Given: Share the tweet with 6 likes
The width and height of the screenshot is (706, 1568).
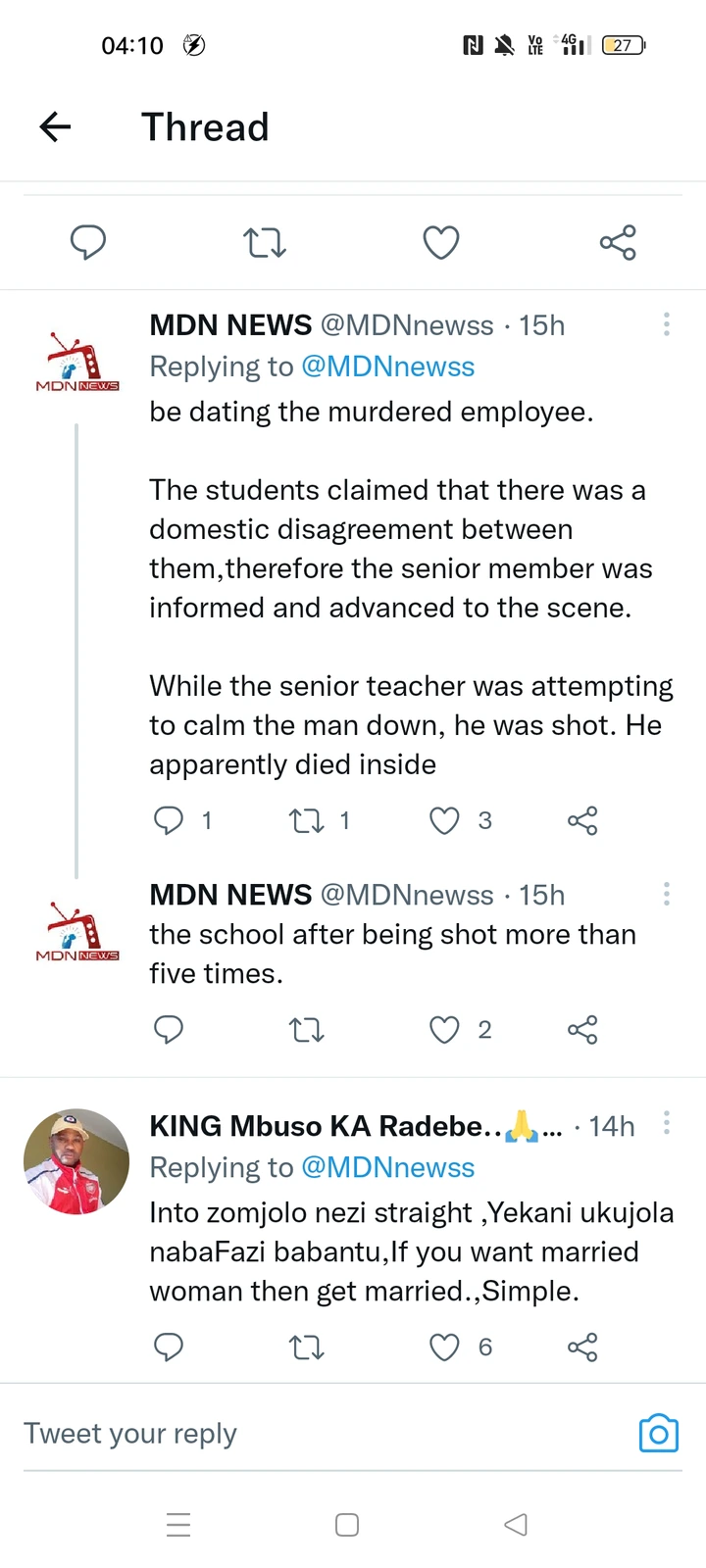Looking at the screenshot, I should (582, 1347).
